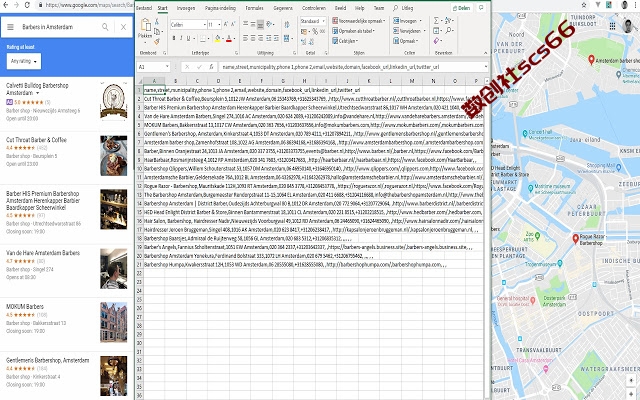The width and height of the screenshot is (640, 400).
Task: Open the Any rating dropdown in Maps
Action: pyautogui.click(x=24, y=61)
